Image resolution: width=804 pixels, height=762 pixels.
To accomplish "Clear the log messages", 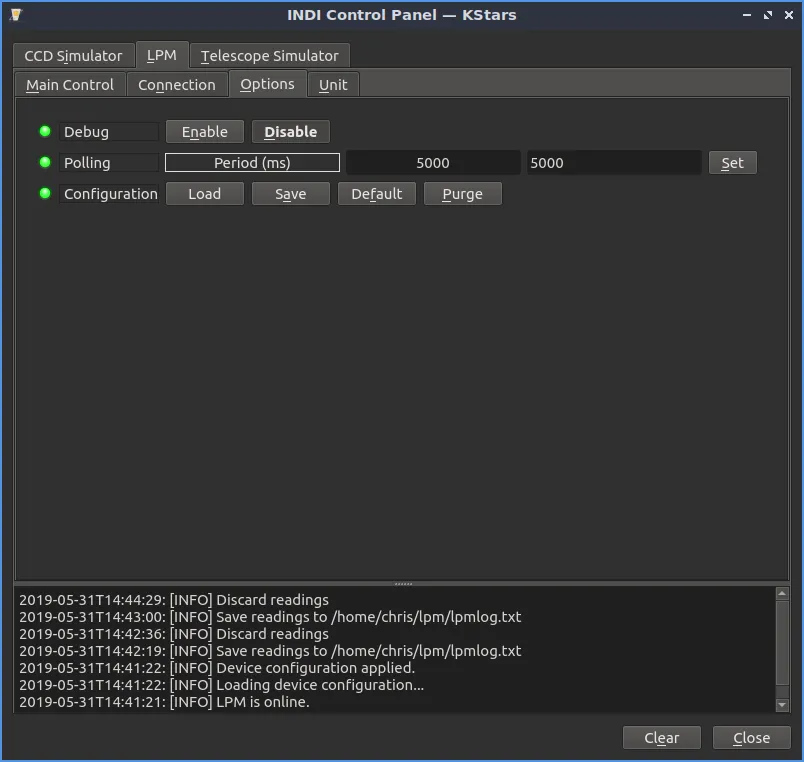I will click(661, 737).
